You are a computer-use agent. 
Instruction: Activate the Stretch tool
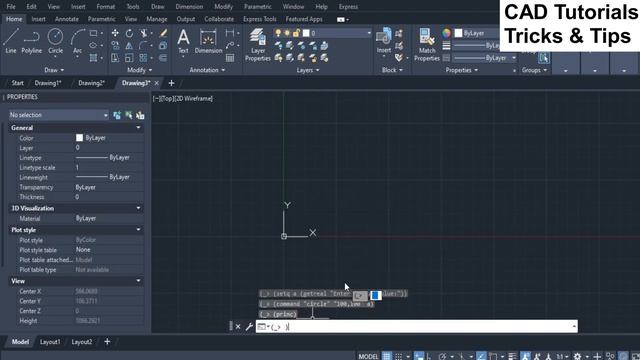tap(115, 58)
